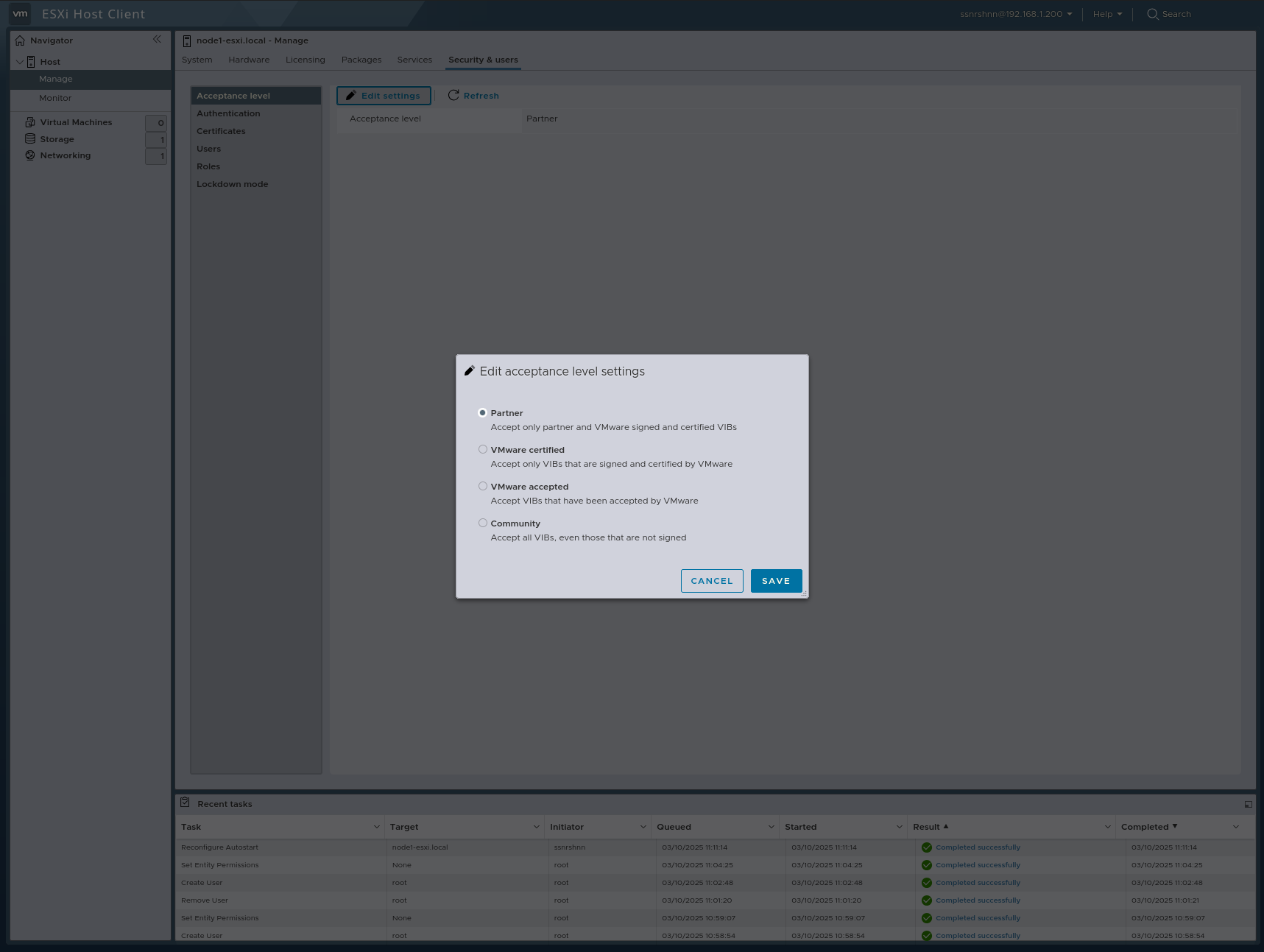1264x952 pixels.
Task: Click the vm logo in the top bar
Action: [x=19, y=13]
